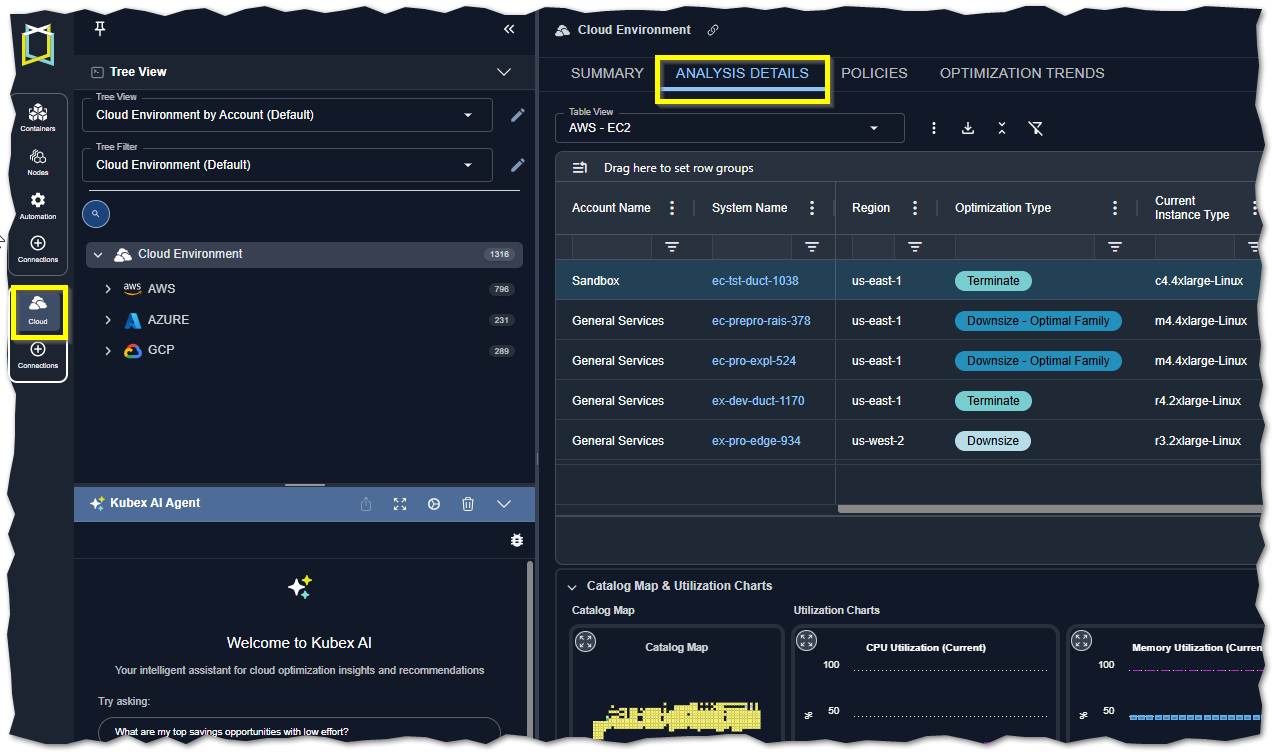This screenshot has width=1275, height=754.
Task: Expand the Kubex AI chat to fullscreen
Action: (400, 504)
